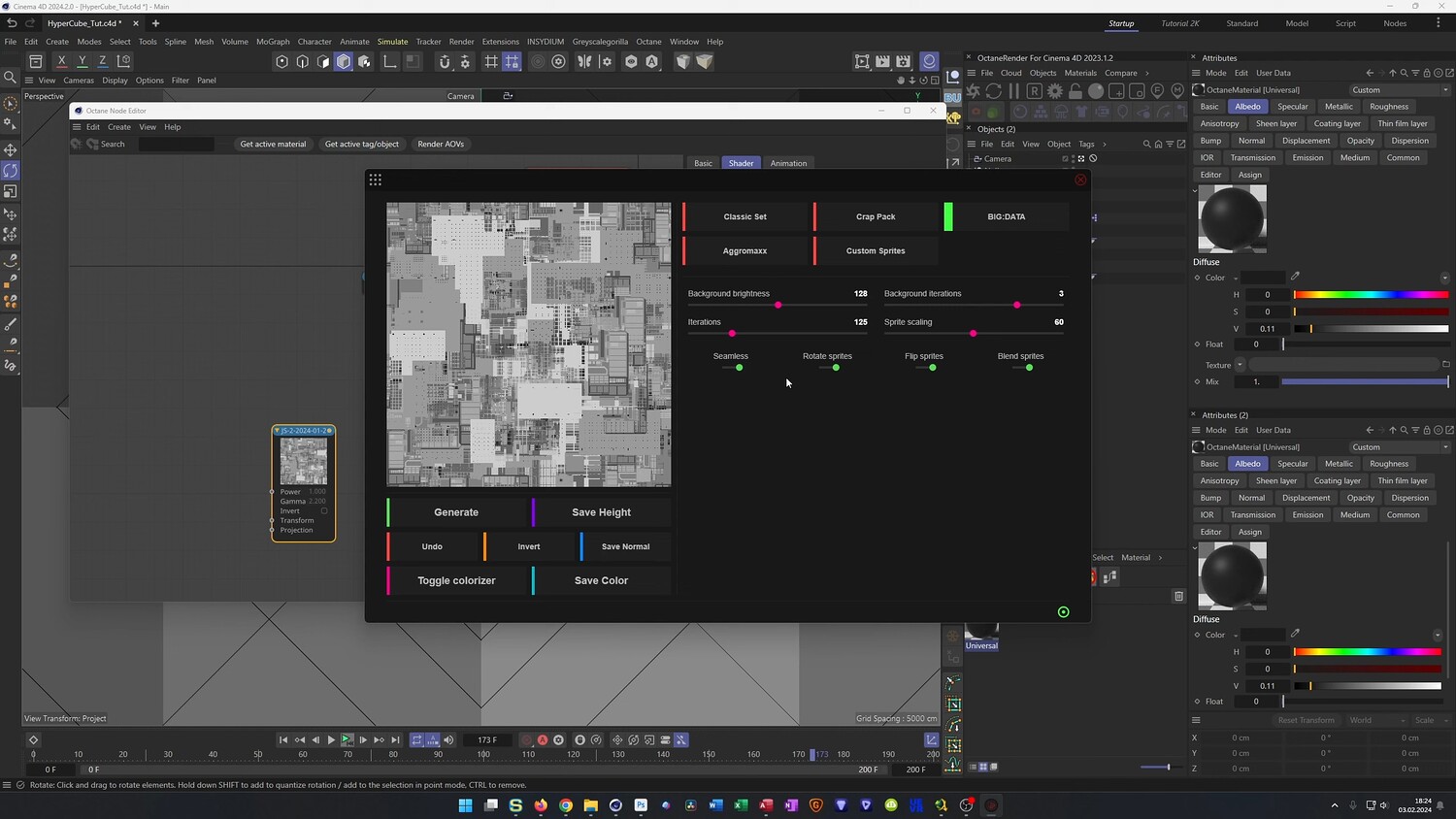The height and width of the screenshot is (819, 1456).
Task: Click the autokey A record icon
Action: [543, 739]
